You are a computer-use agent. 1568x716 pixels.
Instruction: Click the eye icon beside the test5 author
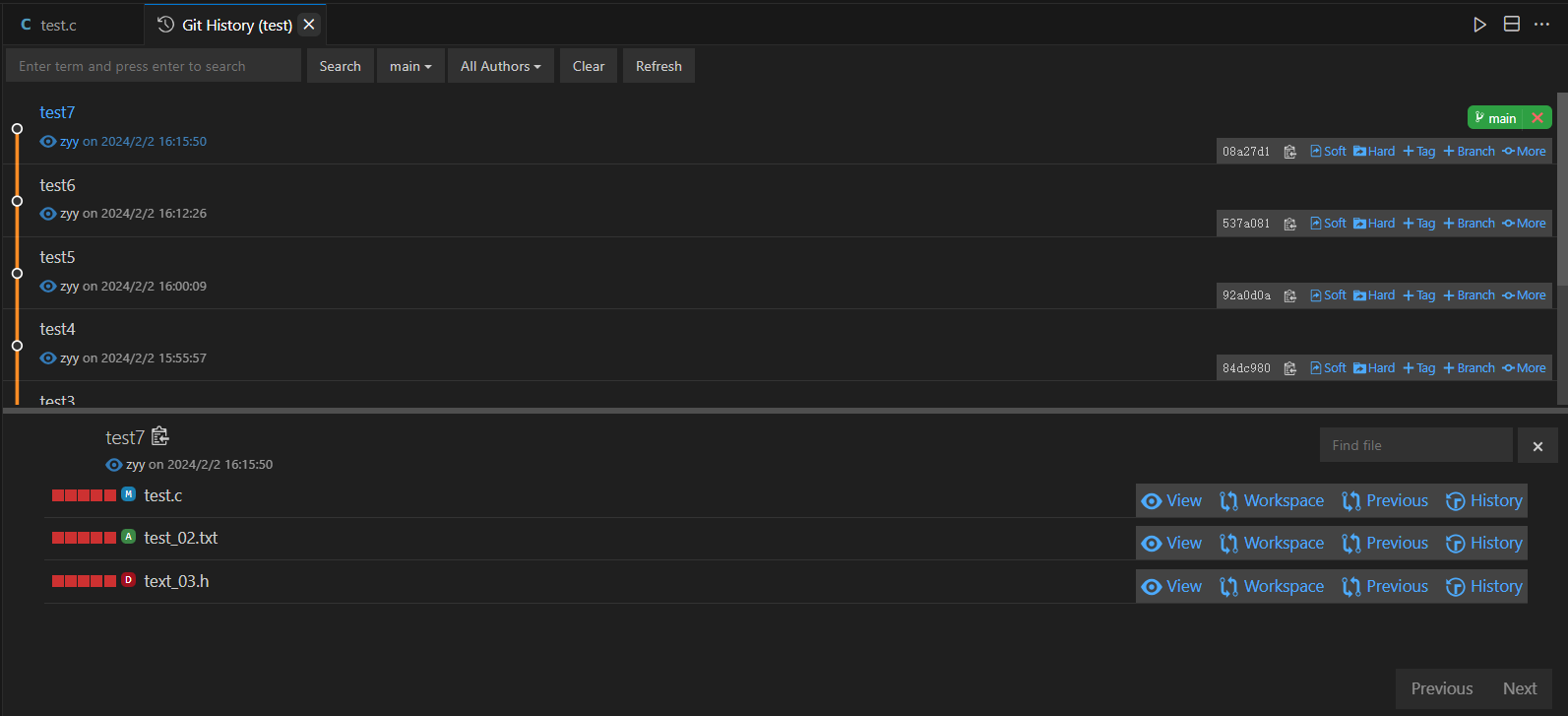[x=47, y=287]
